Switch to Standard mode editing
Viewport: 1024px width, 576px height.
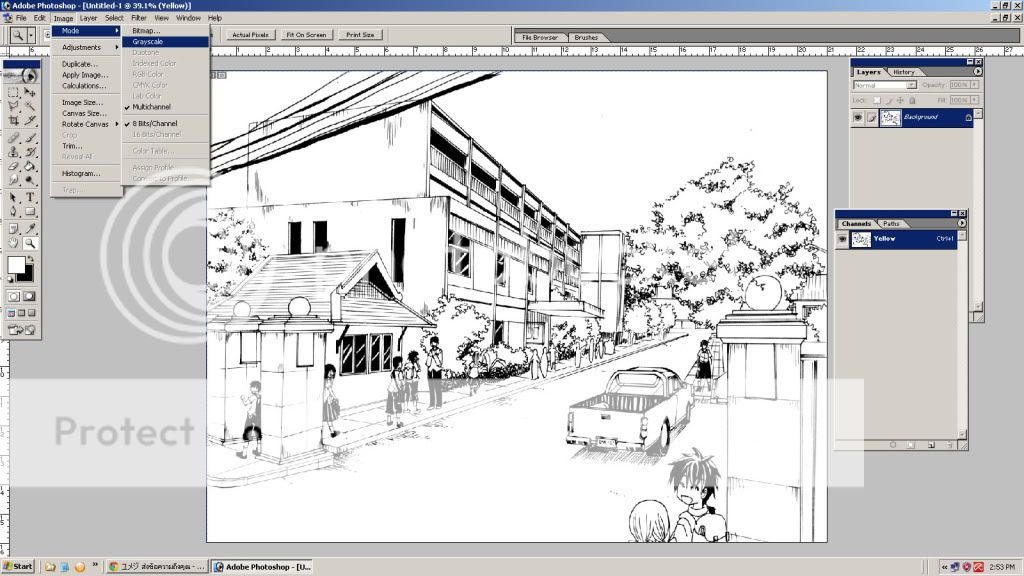pos(14,296)
